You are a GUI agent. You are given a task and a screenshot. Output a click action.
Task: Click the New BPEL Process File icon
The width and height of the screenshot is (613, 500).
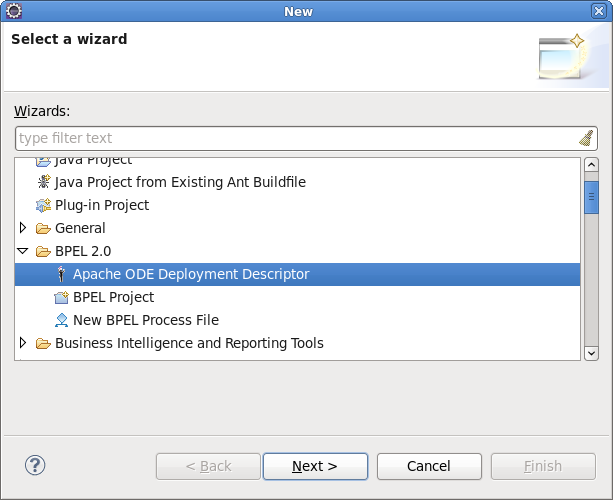click(x=61, y=320)
